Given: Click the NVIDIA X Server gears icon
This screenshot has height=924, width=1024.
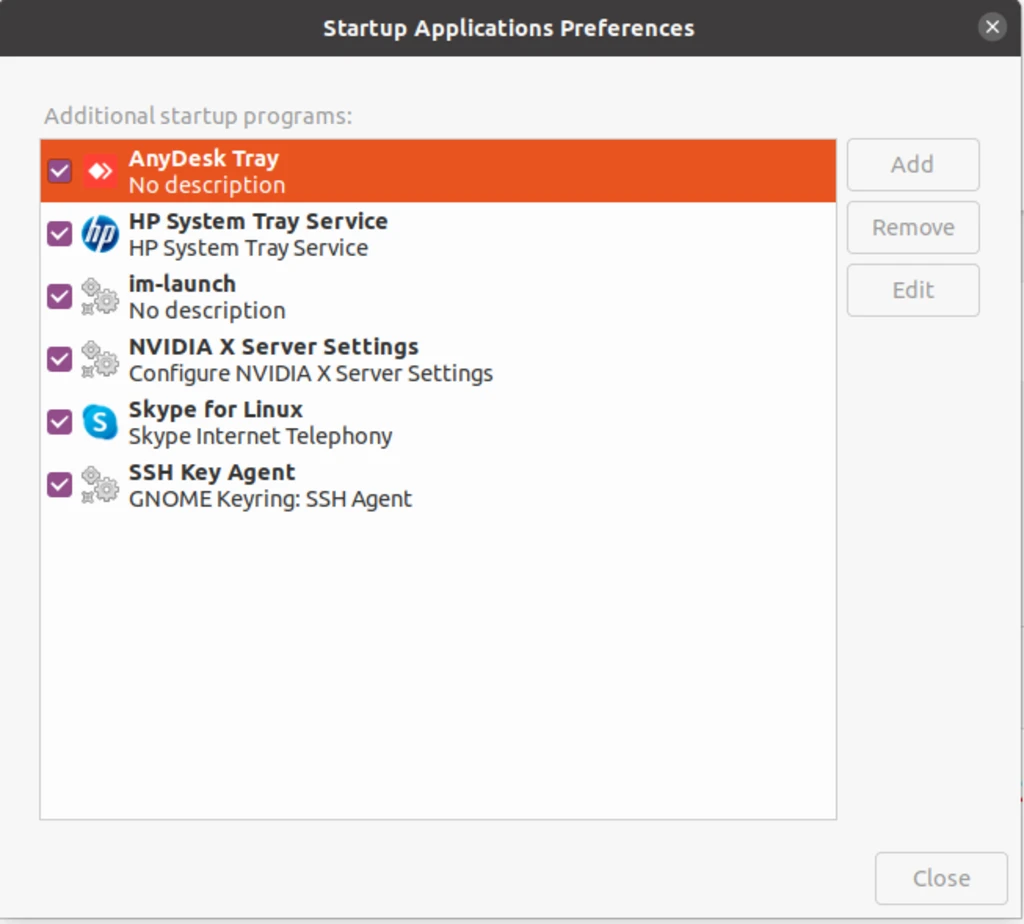Looking at the screenshot, I should tap(100, 360).
